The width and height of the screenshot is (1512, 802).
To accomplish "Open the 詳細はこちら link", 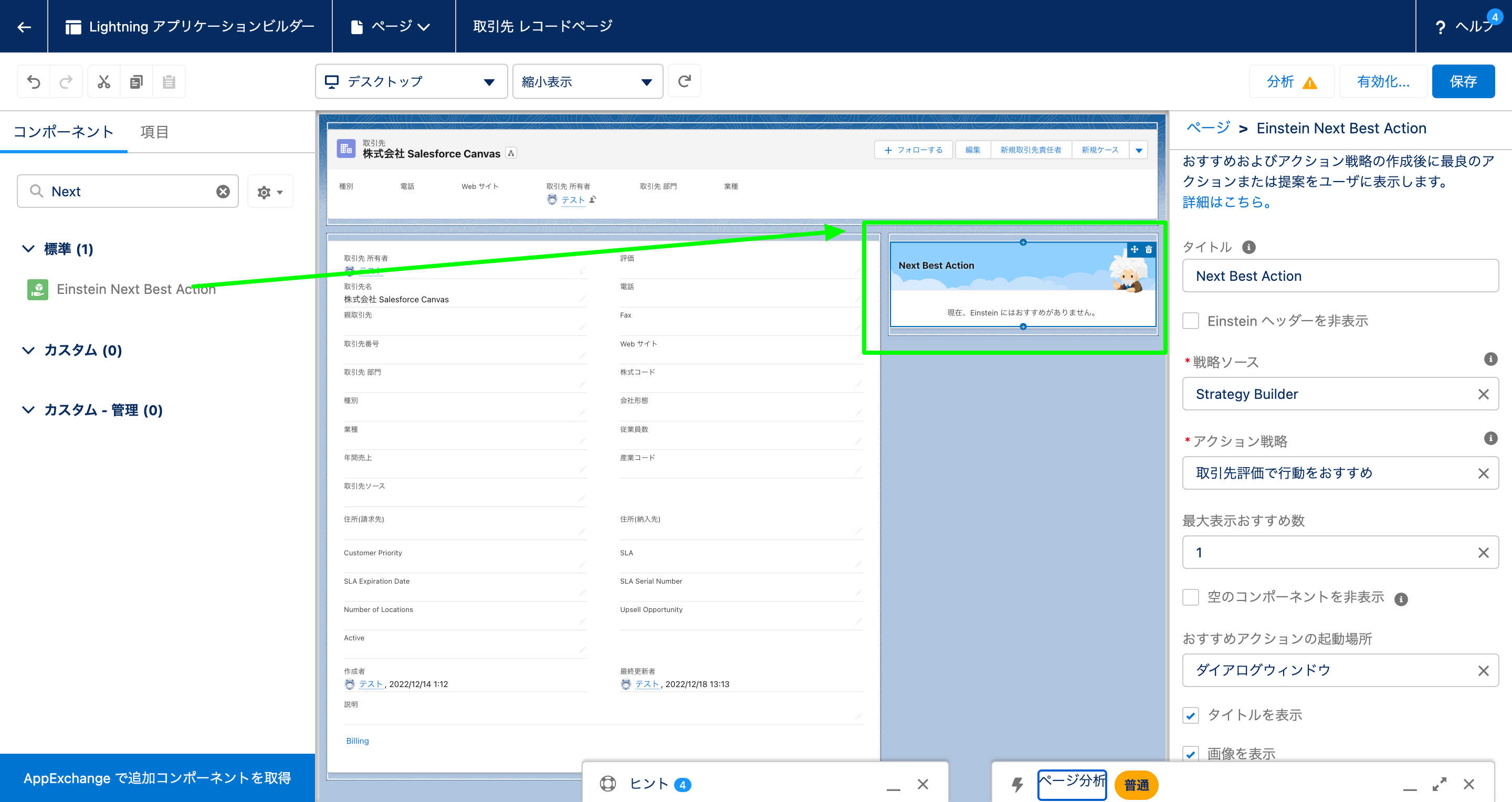I will click(1227, 202).
